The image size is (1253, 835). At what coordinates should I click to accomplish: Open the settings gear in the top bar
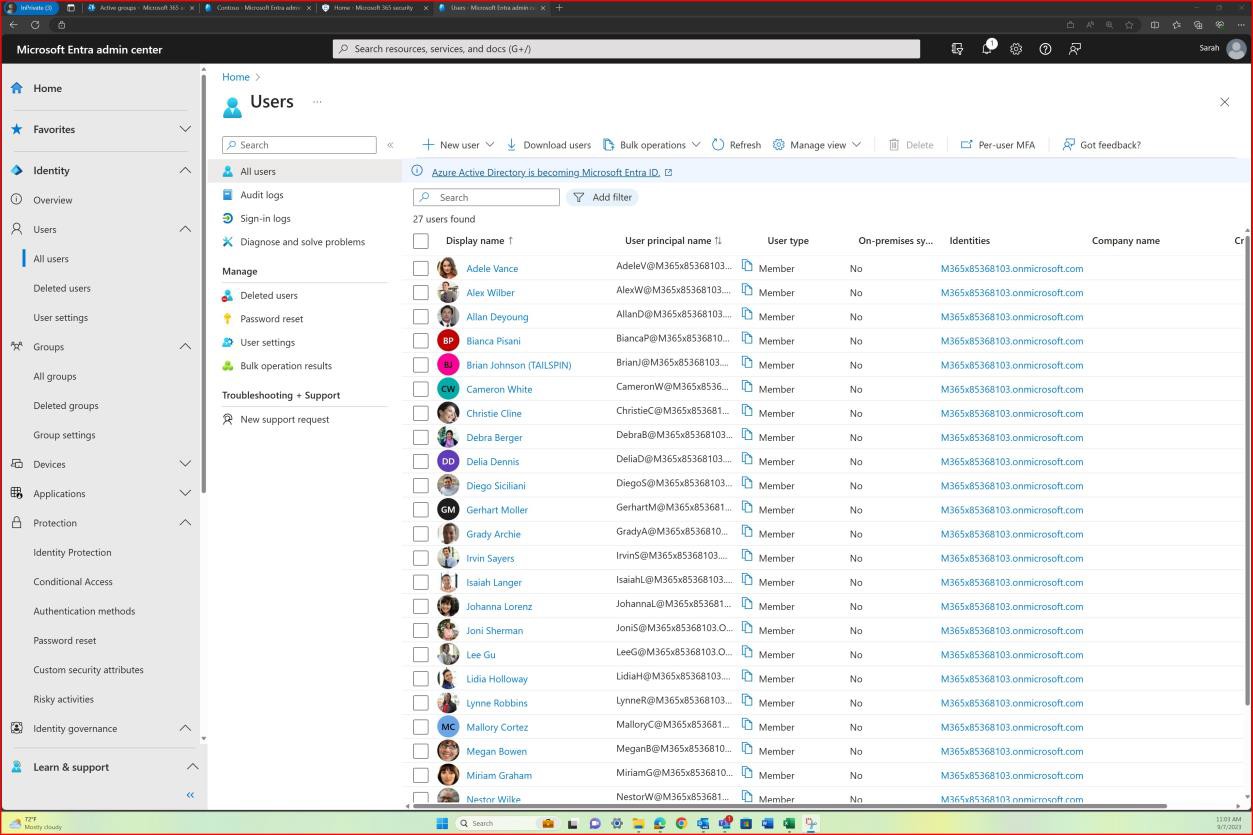[1016, 48]
